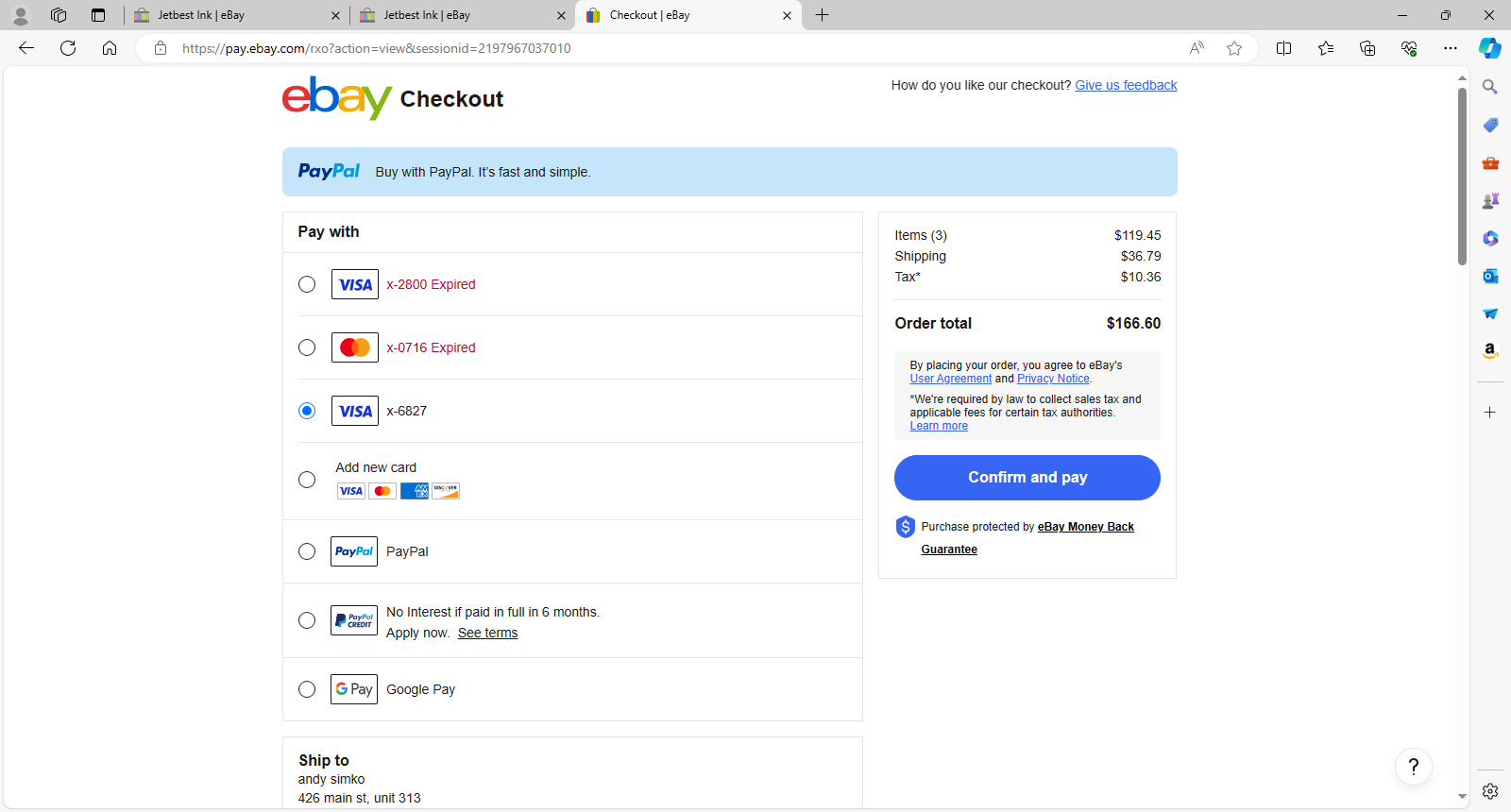Select the expired Visa x-2800 radio button
1511x812 pixels.
tap(307, 284)
